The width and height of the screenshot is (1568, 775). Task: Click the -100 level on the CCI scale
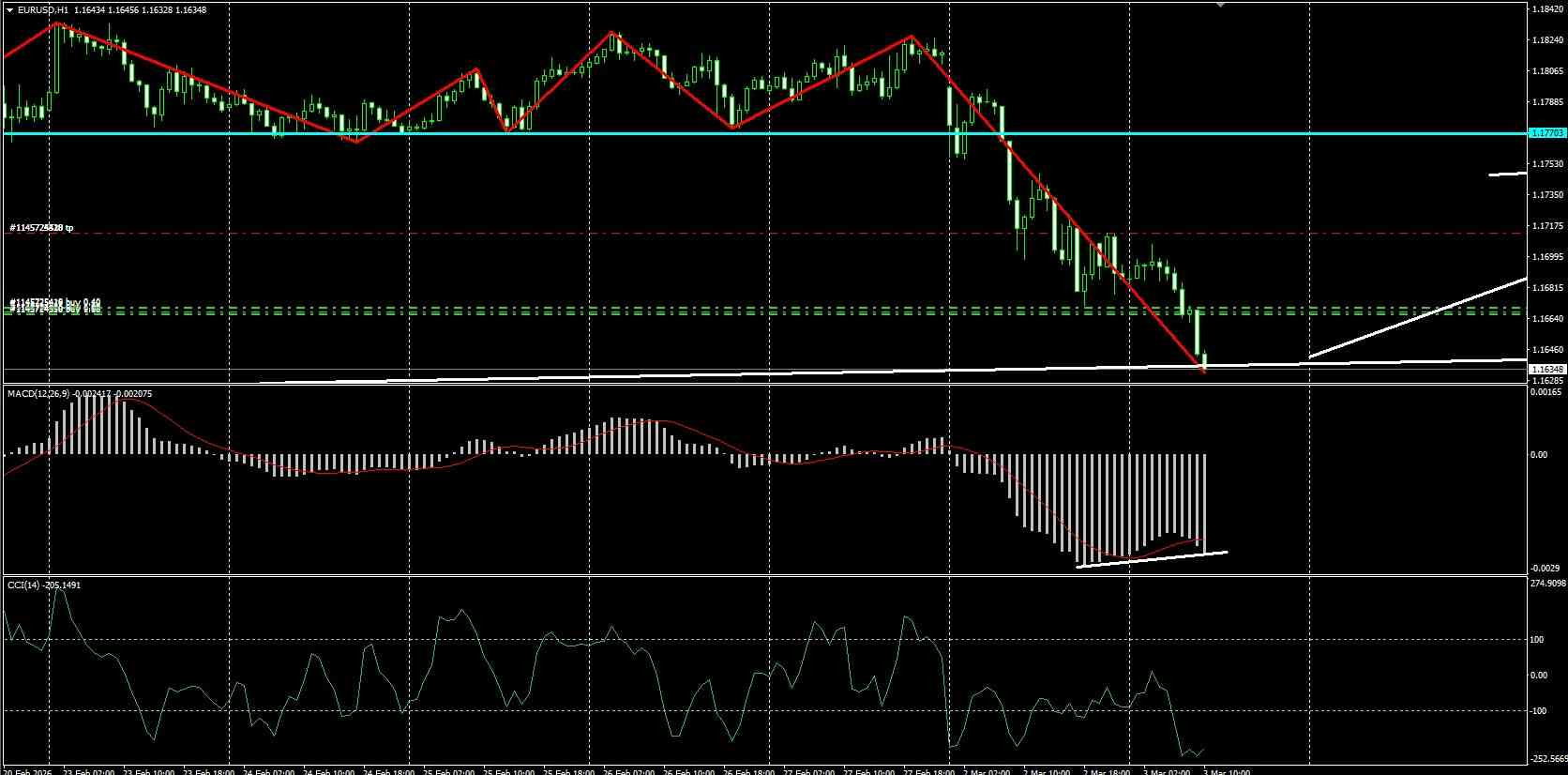(1538, 711)
